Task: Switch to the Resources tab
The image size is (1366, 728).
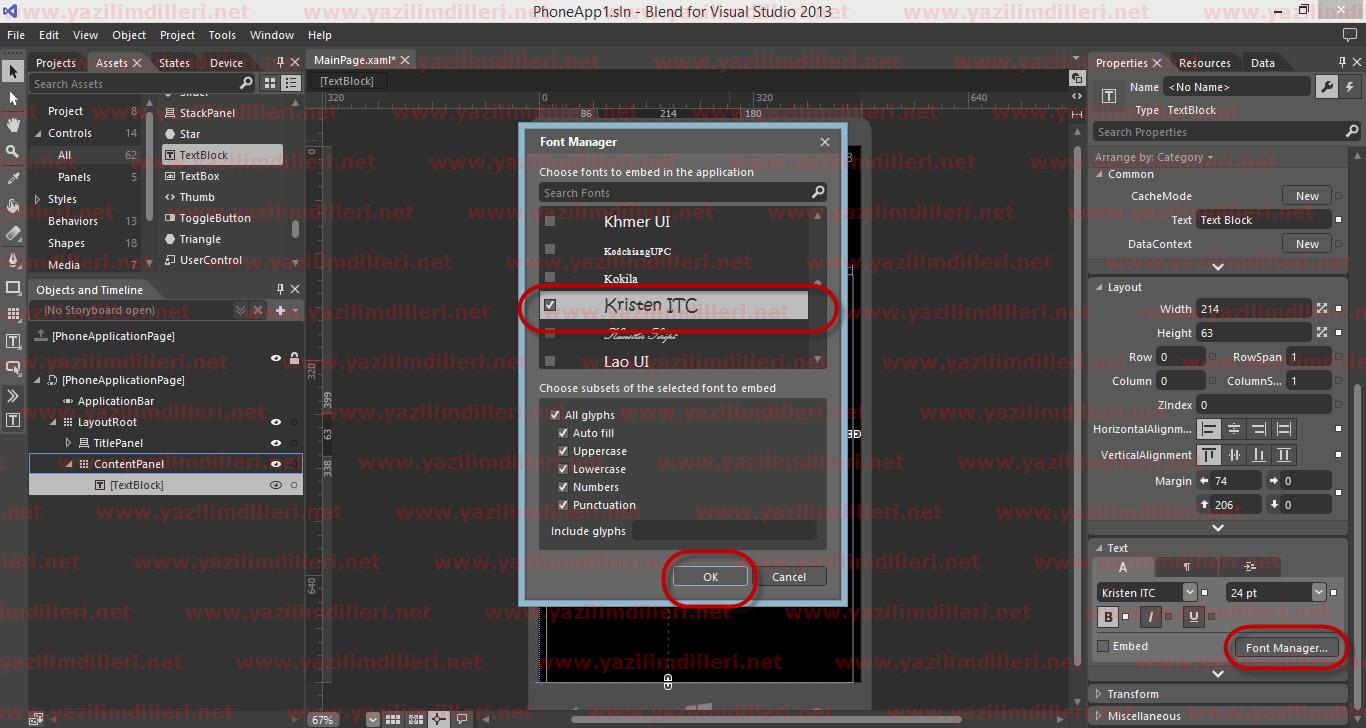Action: tap(1204, 62)
